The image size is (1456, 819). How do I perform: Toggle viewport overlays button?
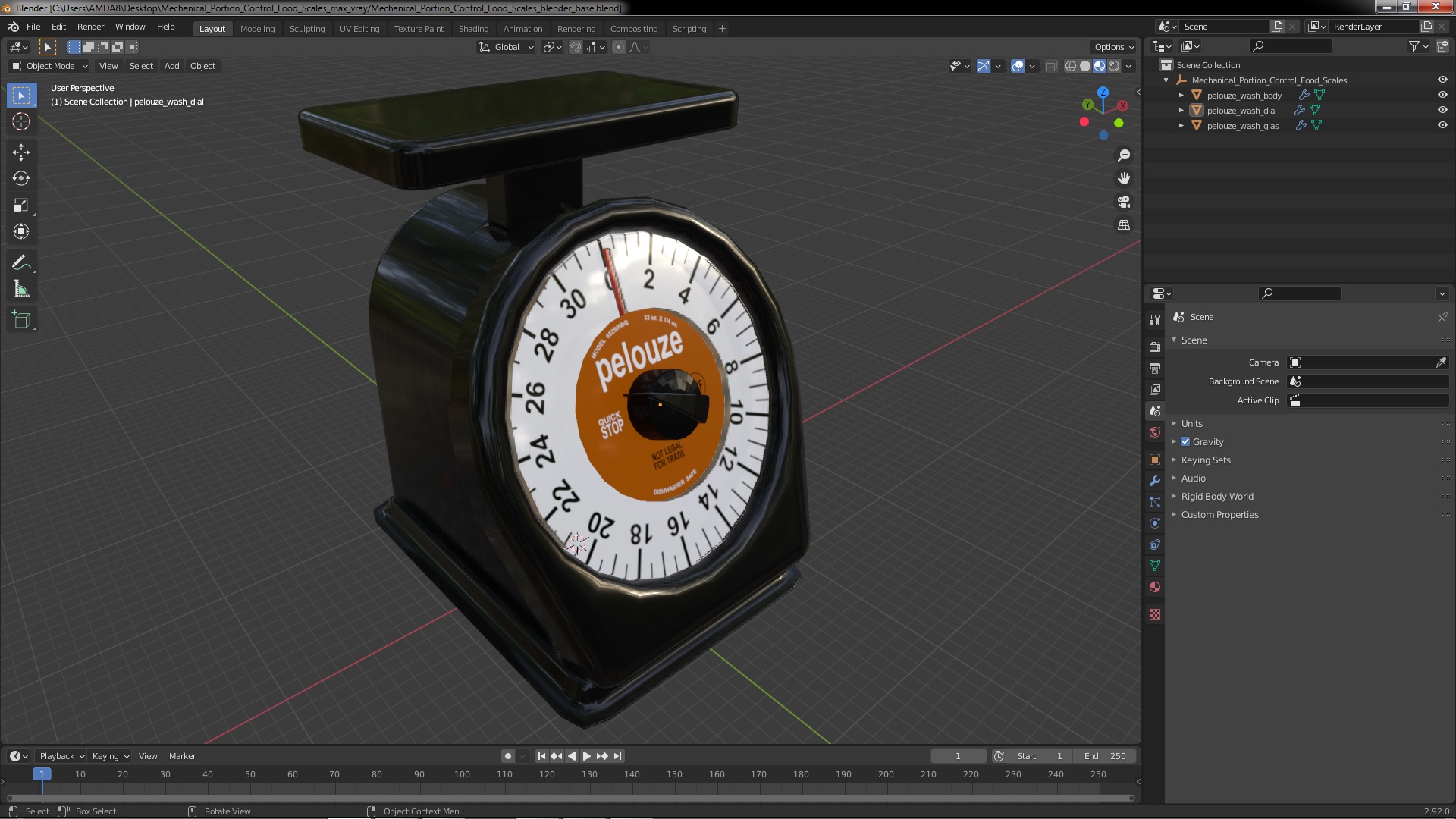point(1018,67)
